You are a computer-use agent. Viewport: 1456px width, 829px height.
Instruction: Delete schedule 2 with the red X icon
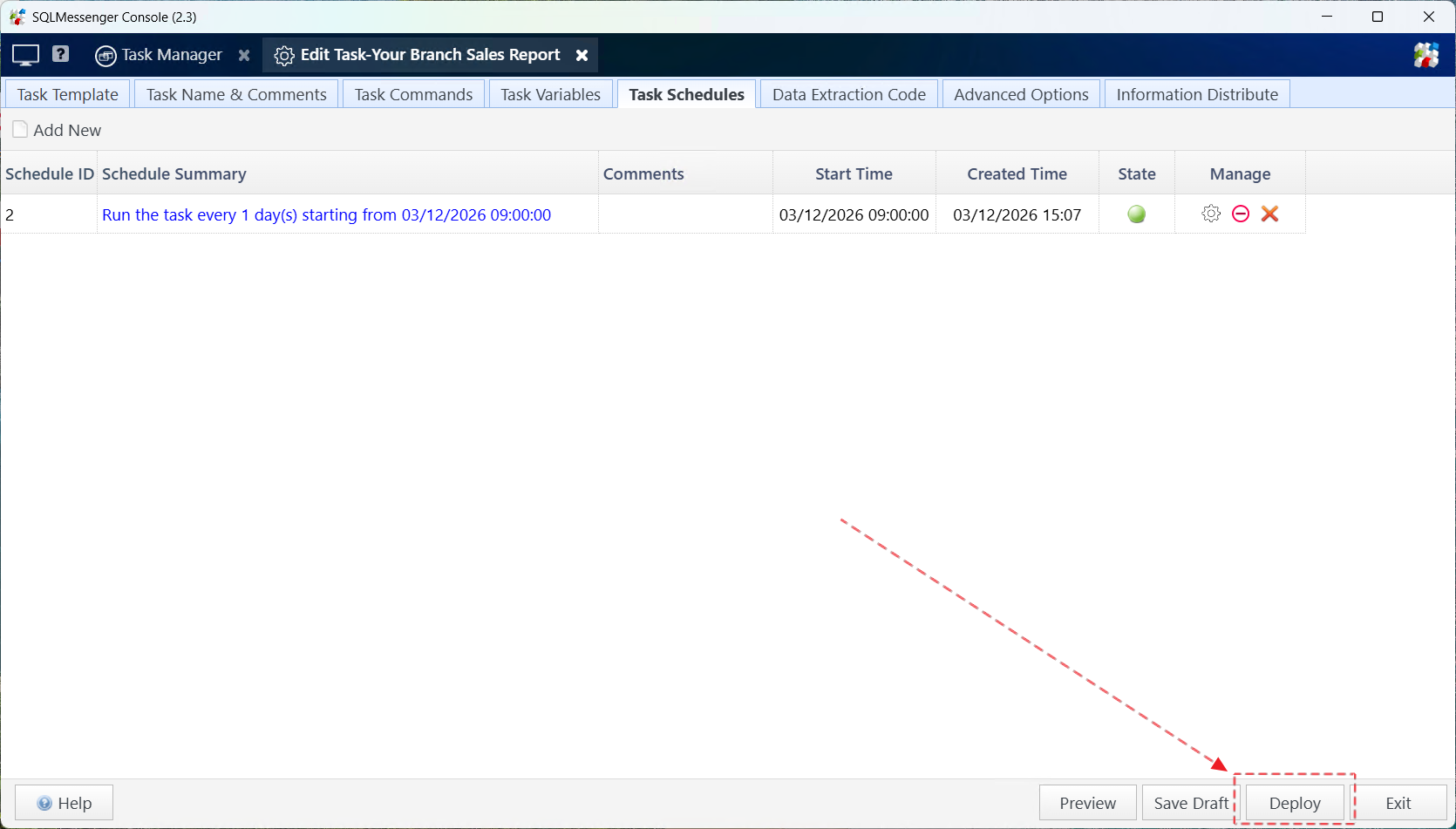1269,214
